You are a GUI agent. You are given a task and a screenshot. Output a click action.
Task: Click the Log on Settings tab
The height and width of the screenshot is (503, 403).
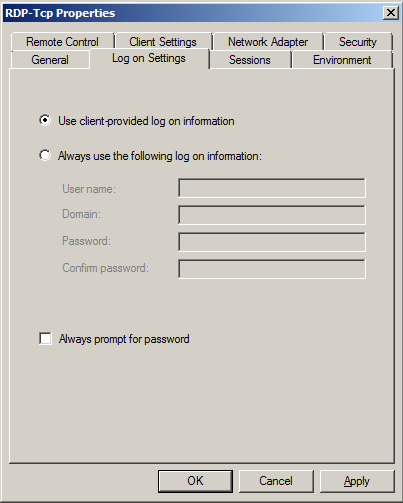pos(149,58)
